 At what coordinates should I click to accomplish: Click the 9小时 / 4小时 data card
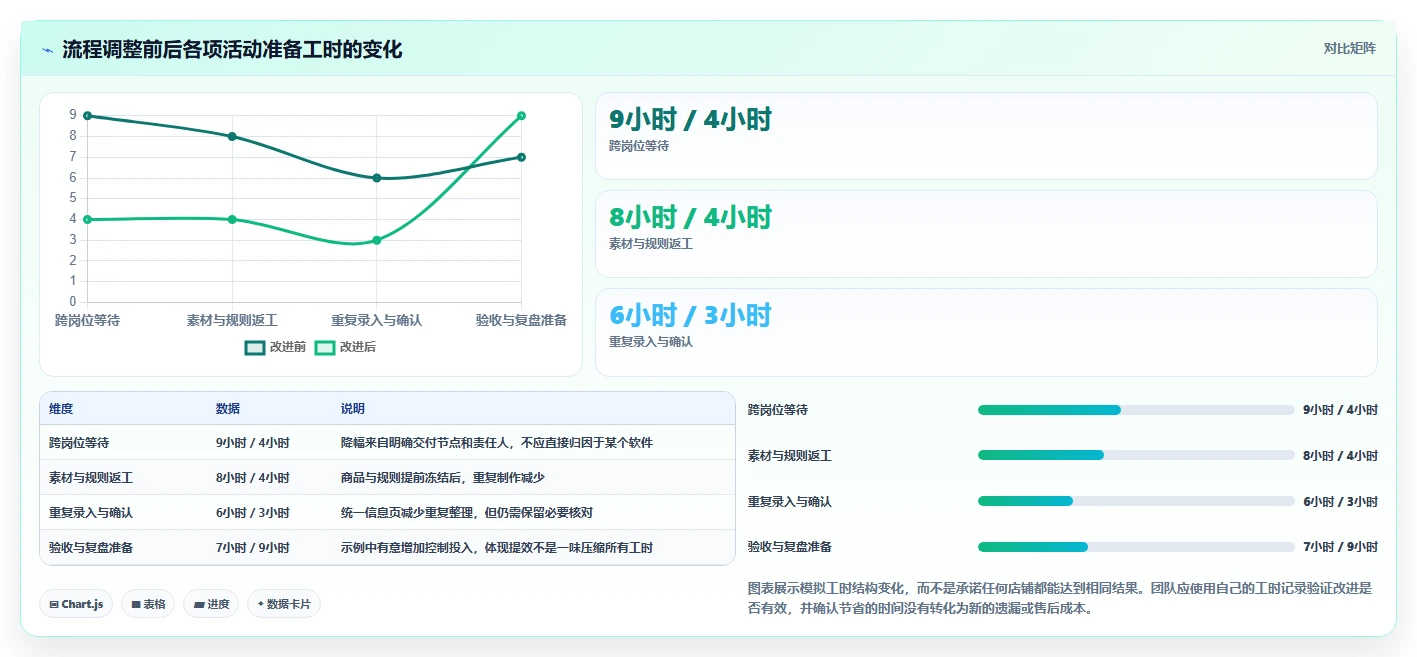click(986, 136)
